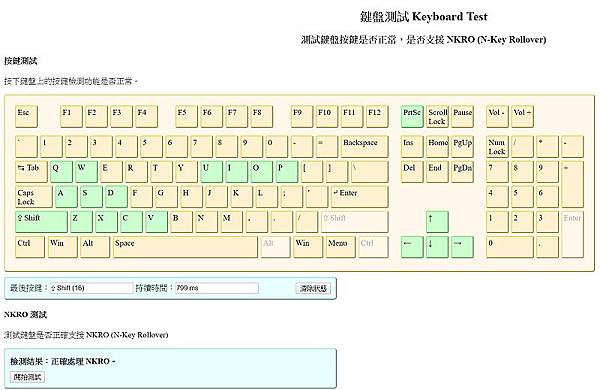Start the NKRO test button
The image size is (600, 390).
(x=27, y=377)
